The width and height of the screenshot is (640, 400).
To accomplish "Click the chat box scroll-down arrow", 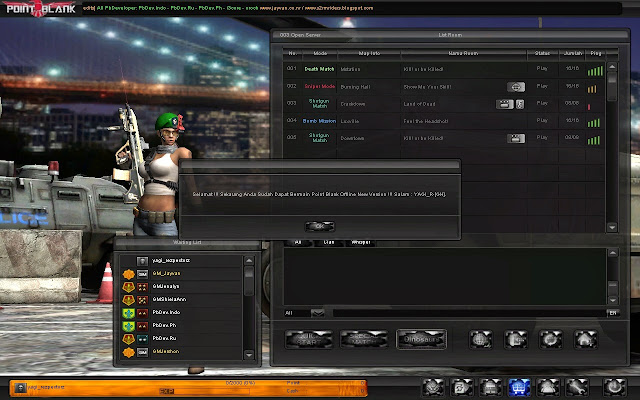I will pos(613,300).
